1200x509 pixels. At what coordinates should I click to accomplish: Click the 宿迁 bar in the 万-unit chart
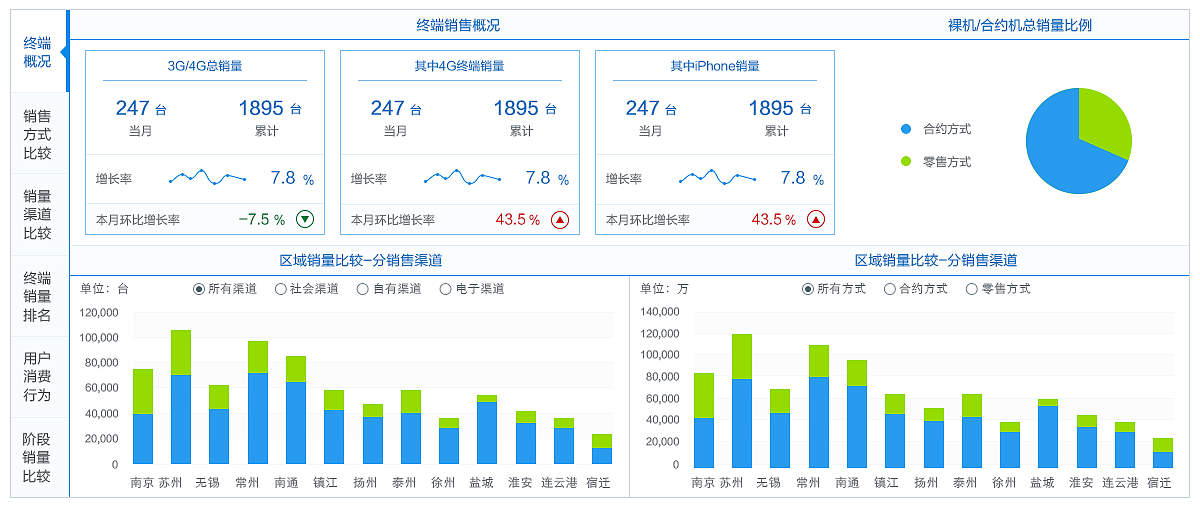[x=1163, y=453]
